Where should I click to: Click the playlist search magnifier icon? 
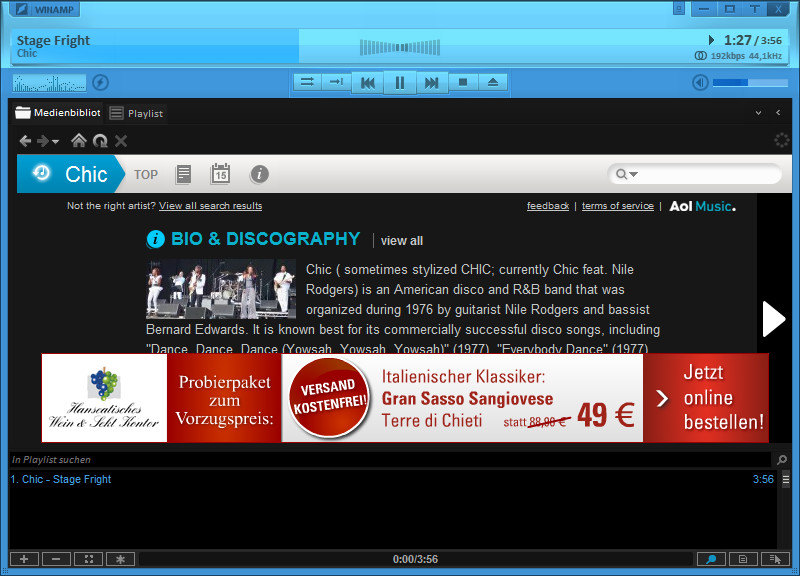coord(781,460)
